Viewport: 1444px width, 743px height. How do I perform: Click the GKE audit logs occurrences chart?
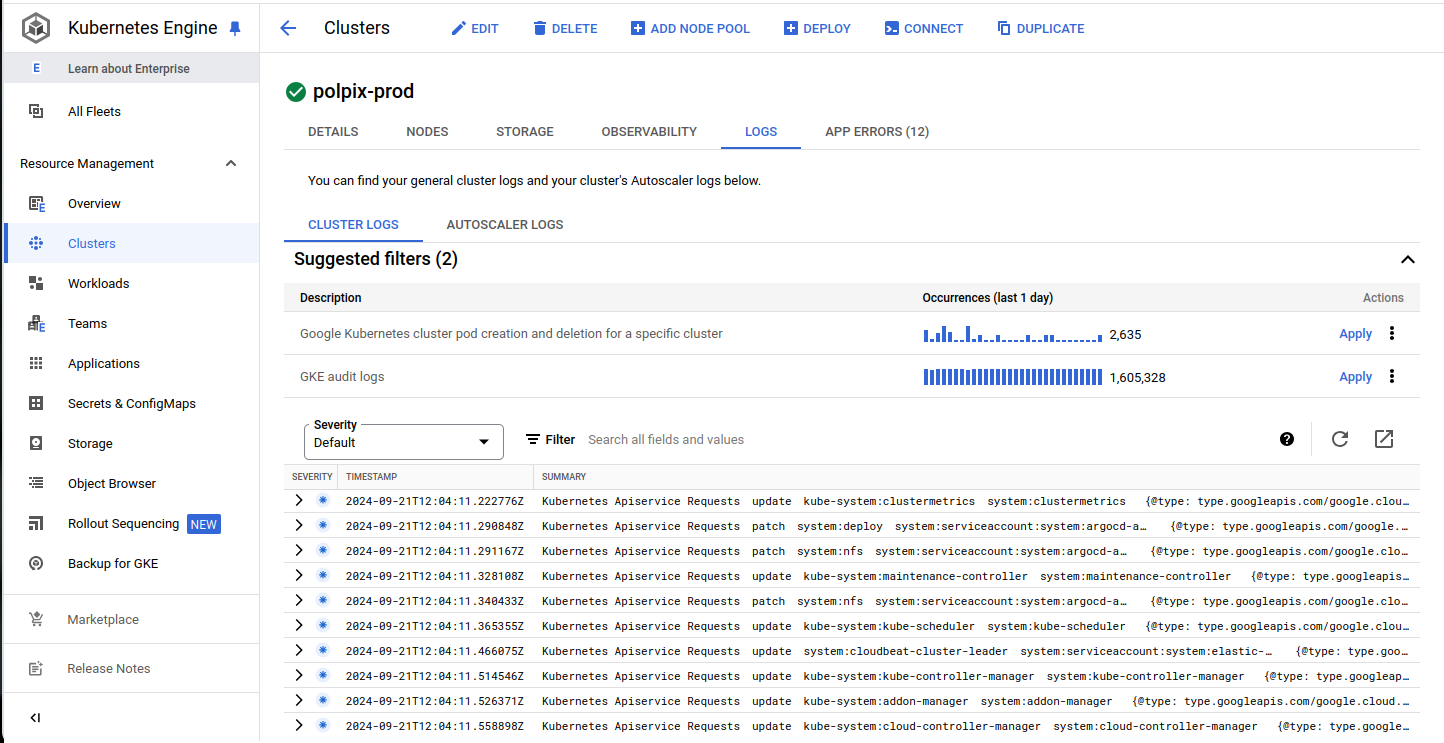point(1012,377)
